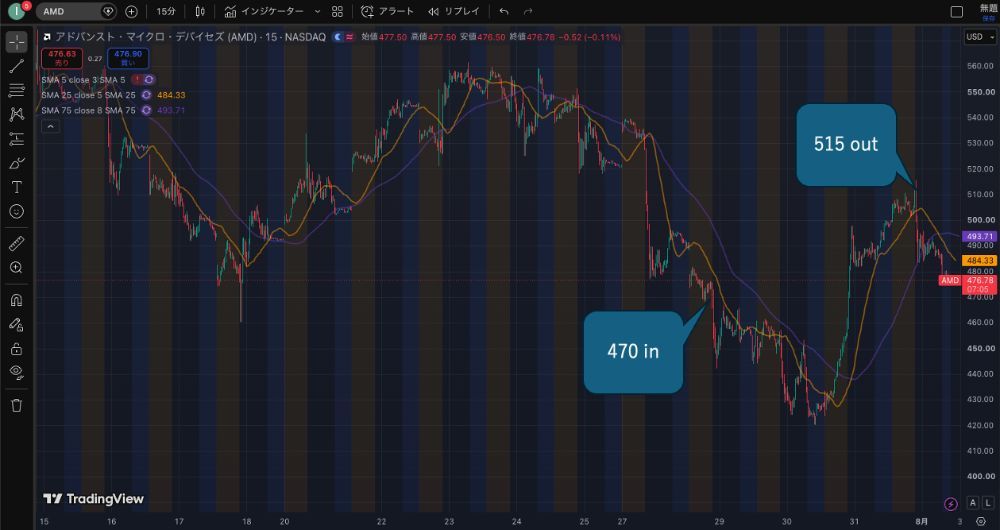Open chart settings hexagon gear icon
Screen dimensions: 1000x530
(x=981, y=522)
